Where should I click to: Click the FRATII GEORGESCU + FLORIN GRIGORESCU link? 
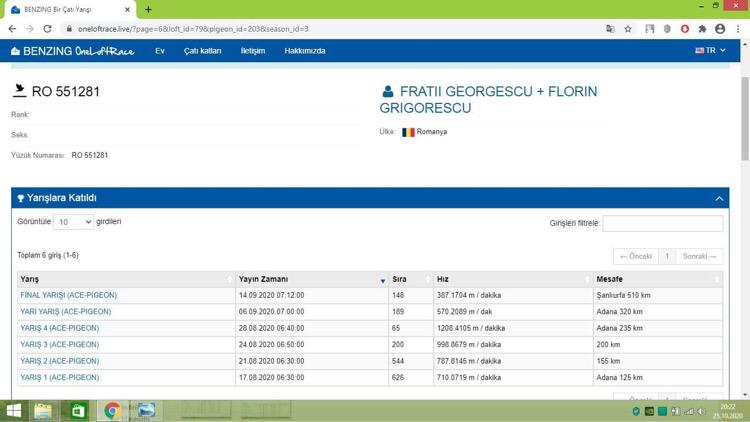pyautogui.click(x=488, y=100)
